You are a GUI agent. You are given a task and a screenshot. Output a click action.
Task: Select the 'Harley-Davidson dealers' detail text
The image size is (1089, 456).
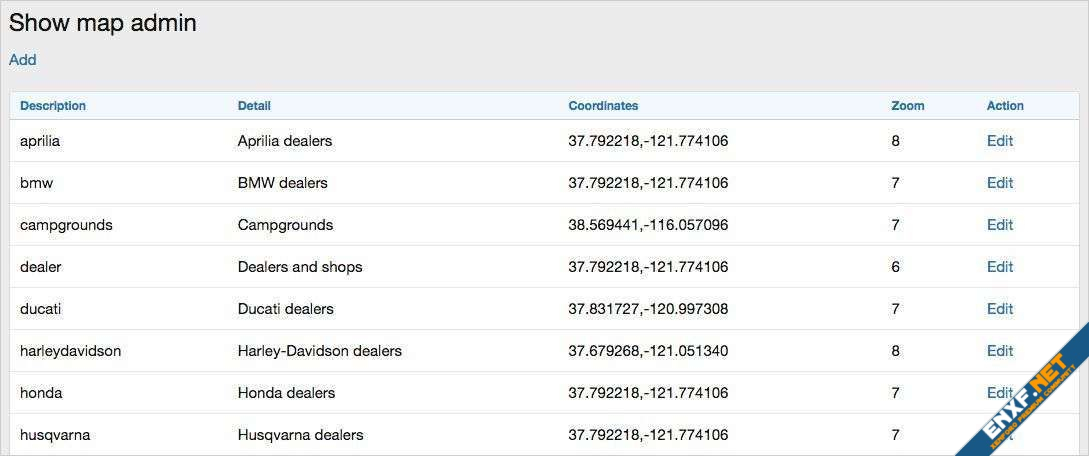click(319, 351)
